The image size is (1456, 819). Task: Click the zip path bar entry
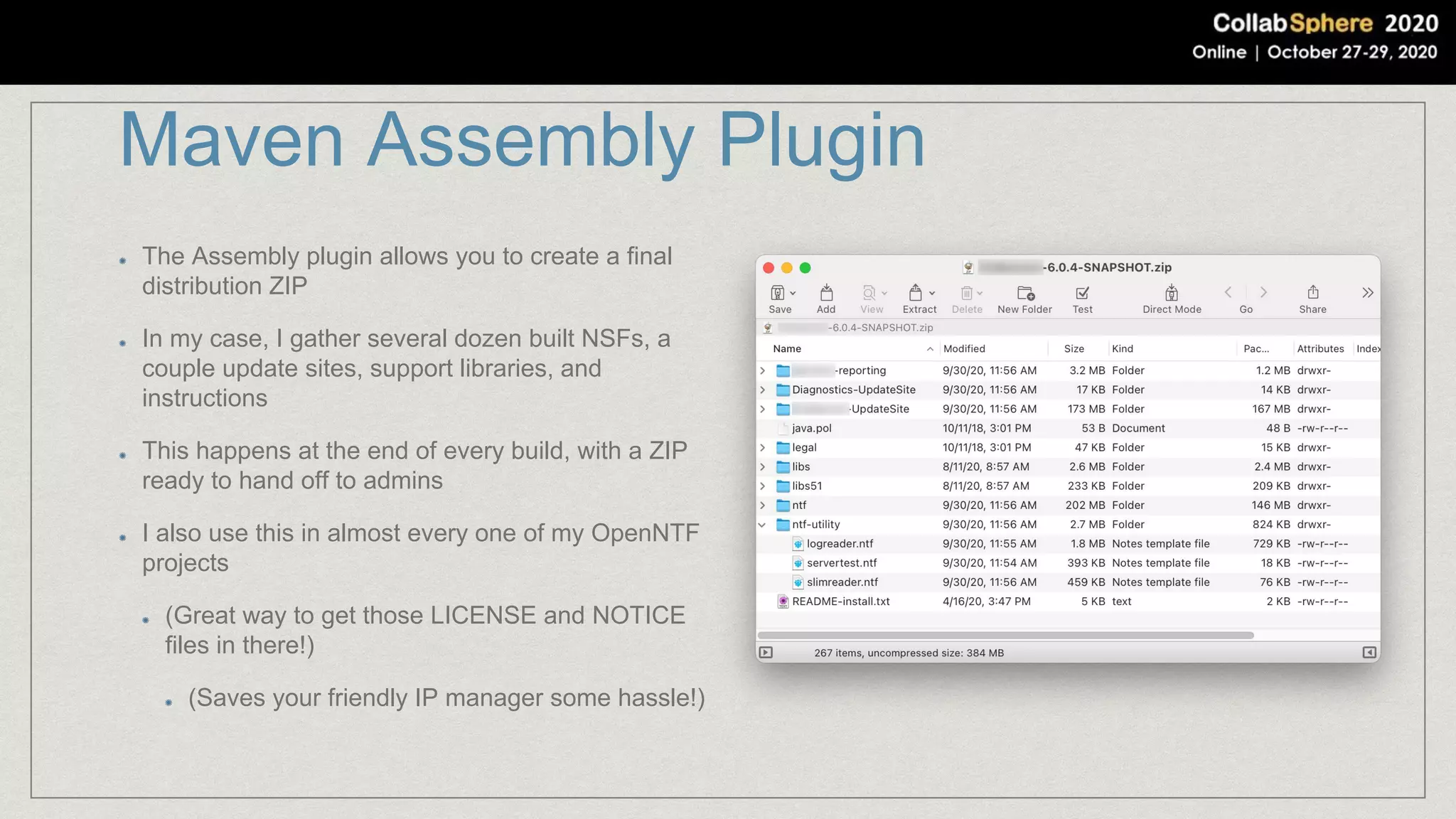(x=848, y=328)
